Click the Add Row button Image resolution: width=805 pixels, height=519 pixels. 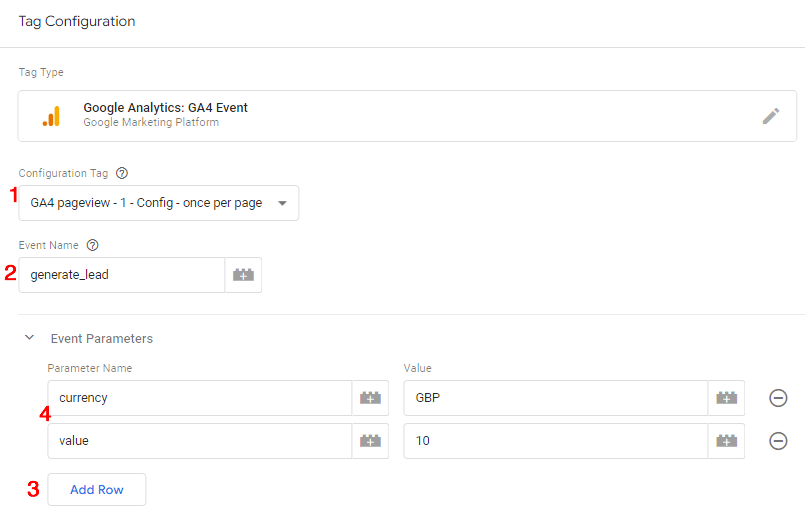pyautogui.click(x=97, y=490)
